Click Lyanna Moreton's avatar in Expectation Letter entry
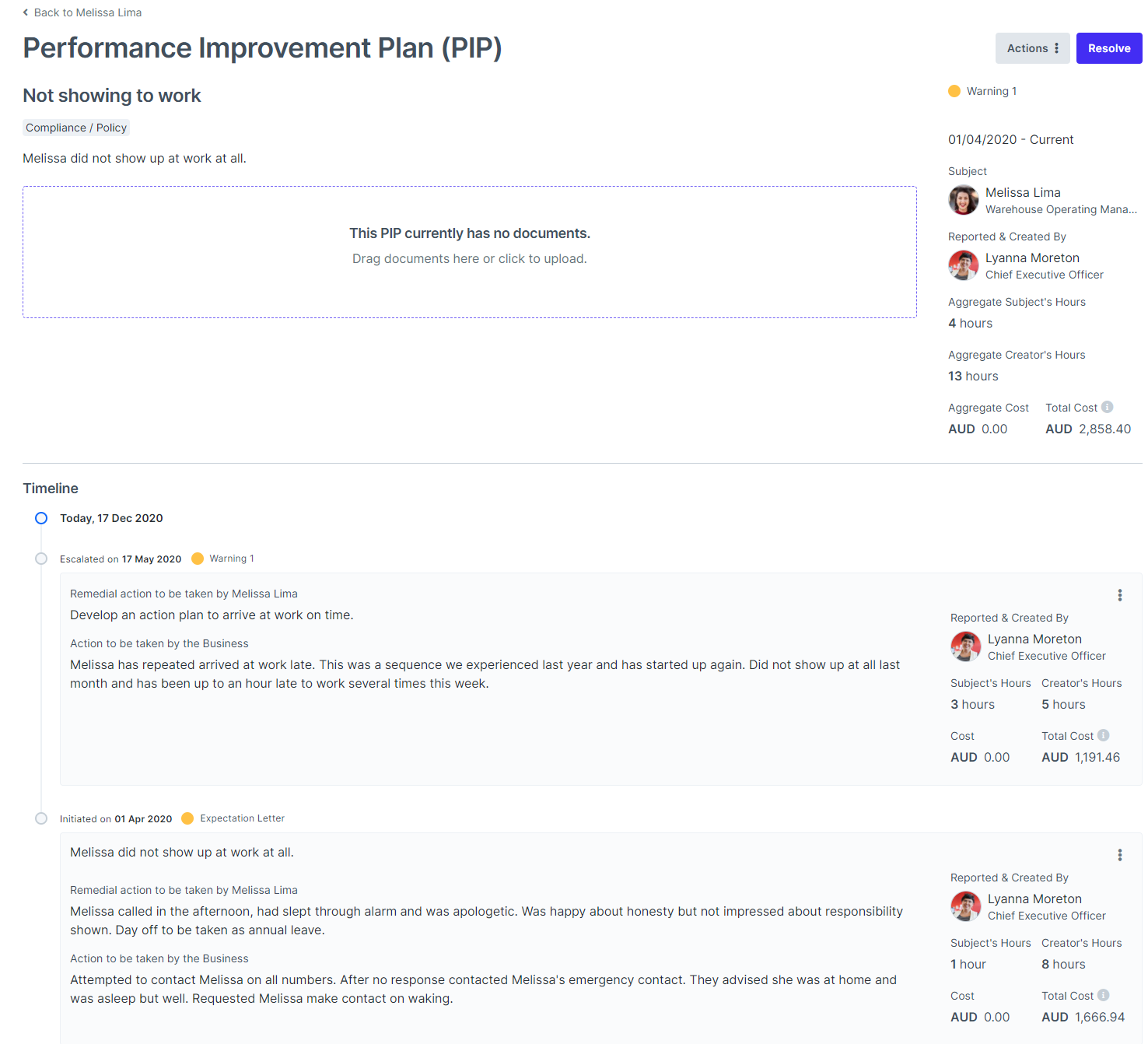Image resolution: width=1148 pixels, height=1044 pixels. (x=965, y=906)
